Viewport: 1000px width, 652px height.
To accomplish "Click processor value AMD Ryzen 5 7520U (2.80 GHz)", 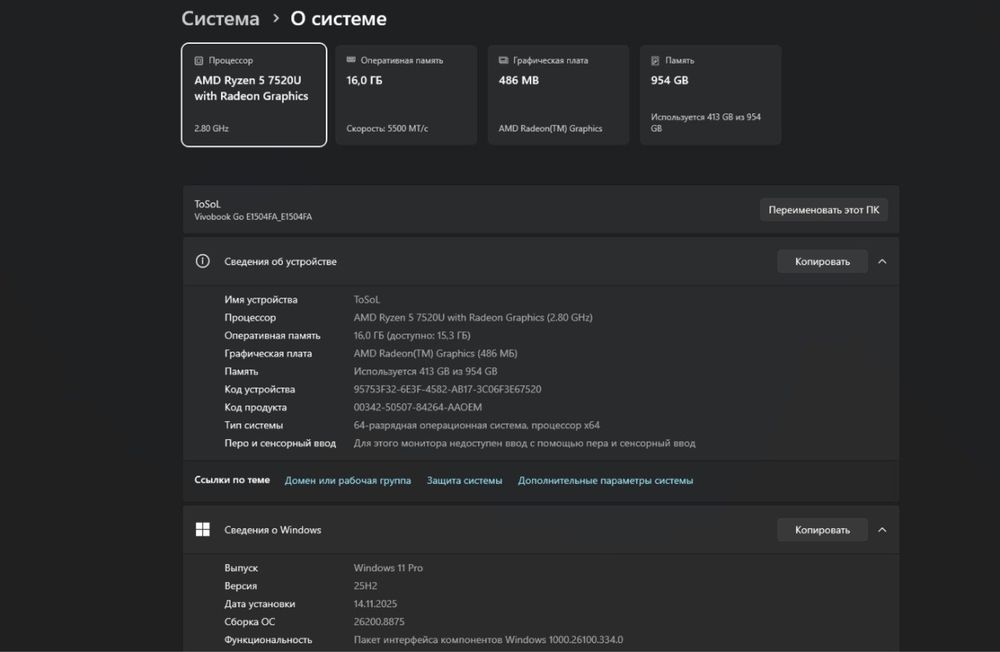I will coord(473,317).
